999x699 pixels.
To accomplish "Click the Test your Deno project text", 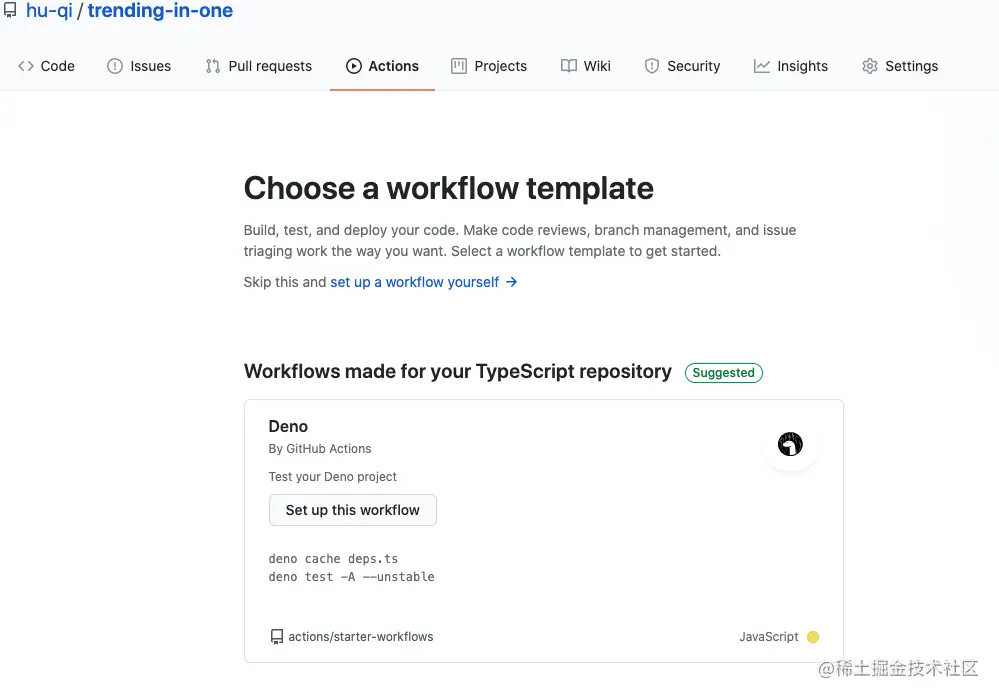I will [x=333, y=477].
